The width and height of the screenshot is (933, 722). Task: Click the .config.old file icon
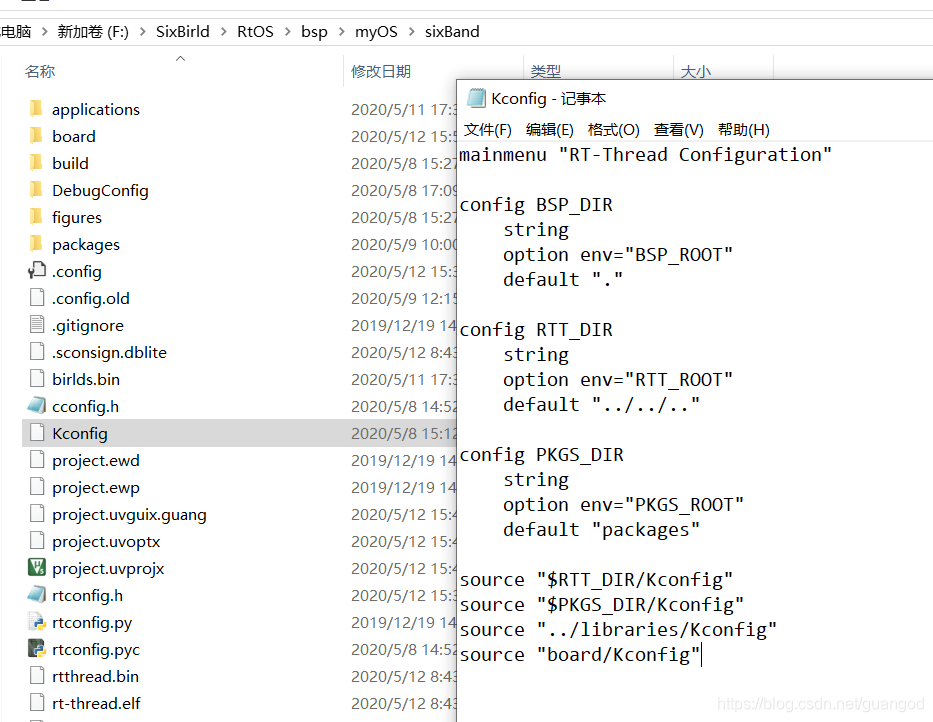coord(37,298)
